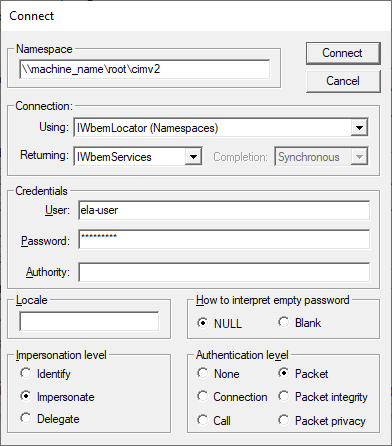
Task: Click the Completion: label
Action: (240, 157)
